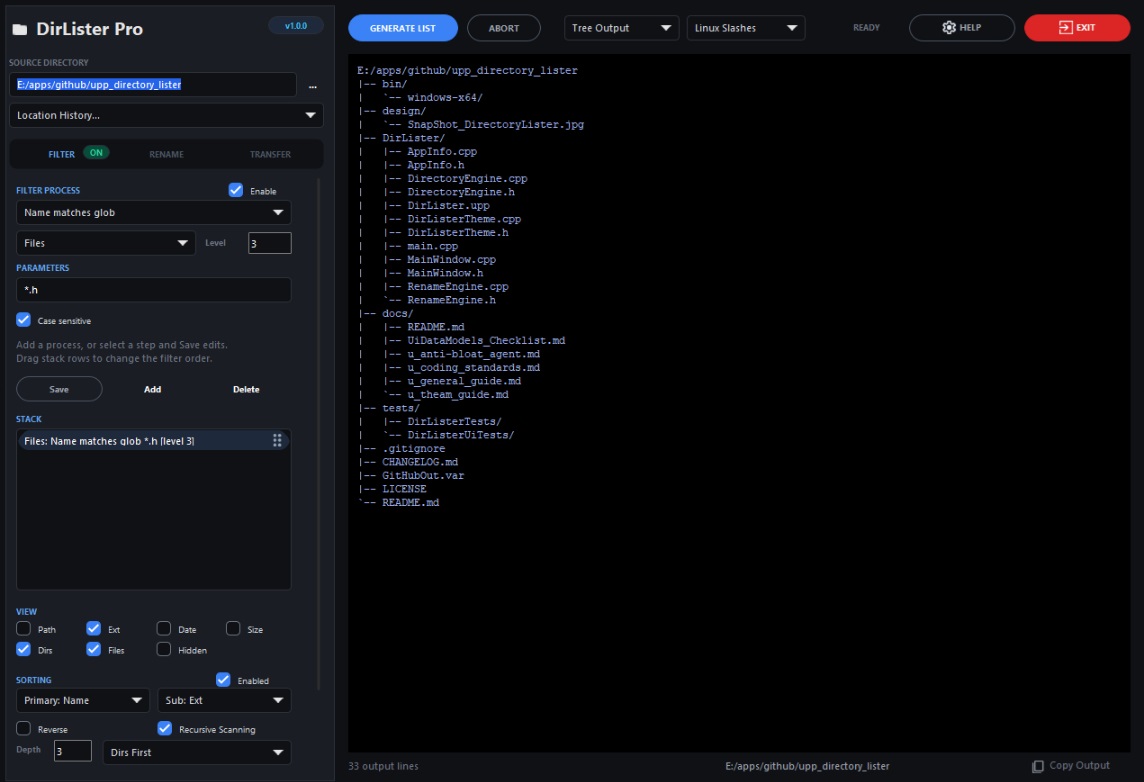This screenshot has height=782, width=1144.
Task: Open the Name matches glob dropdown
Action: point(153,212)
